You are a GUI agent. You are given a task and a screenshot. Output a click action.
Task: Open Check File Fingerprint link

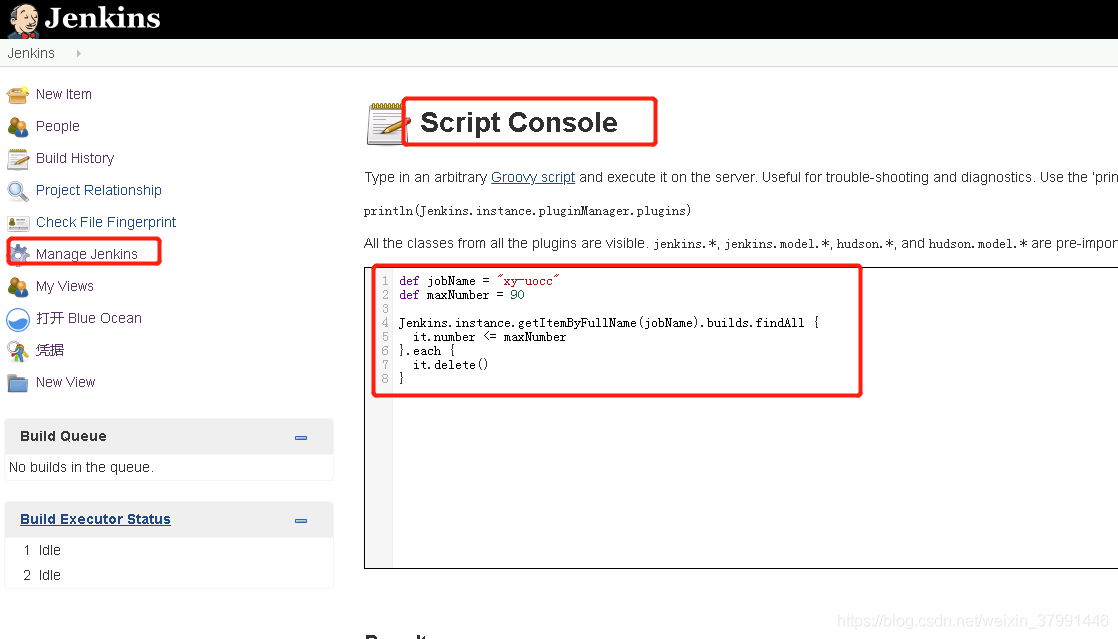[106, 223]
